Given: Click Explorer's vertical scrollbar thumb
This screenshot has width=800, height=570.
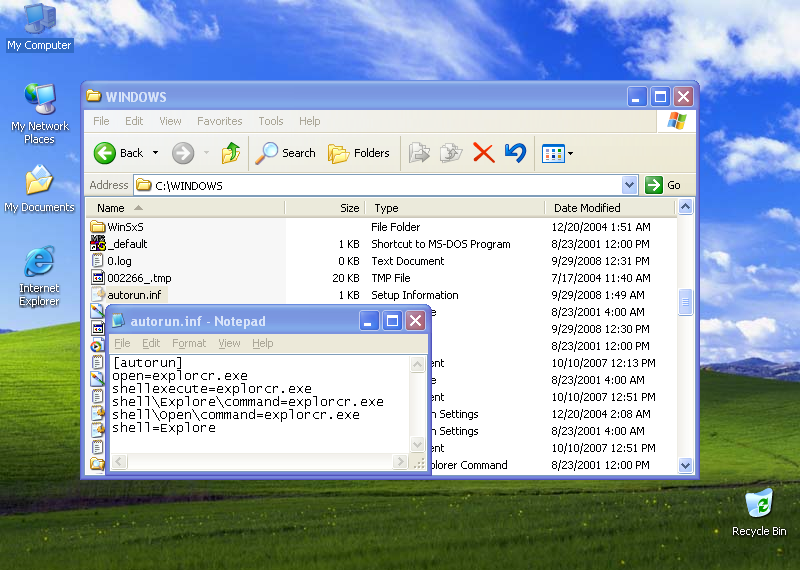Looking at the screenshot, I should [685, 302].
